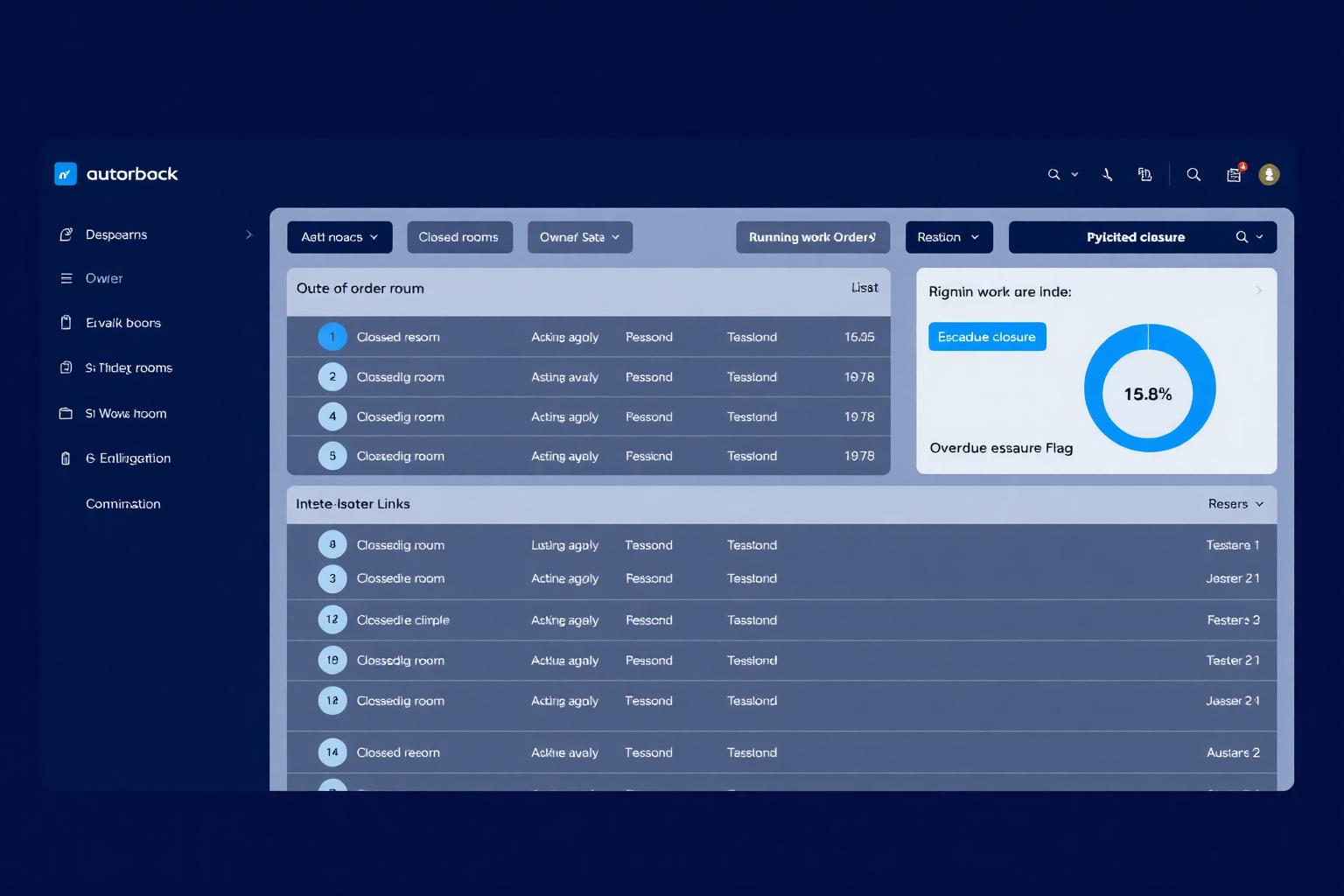This screenshot has height=896, width=1344.
Task: Click badge of Clossedig room row Jasser 21
Action: click(x=332, y=701)
